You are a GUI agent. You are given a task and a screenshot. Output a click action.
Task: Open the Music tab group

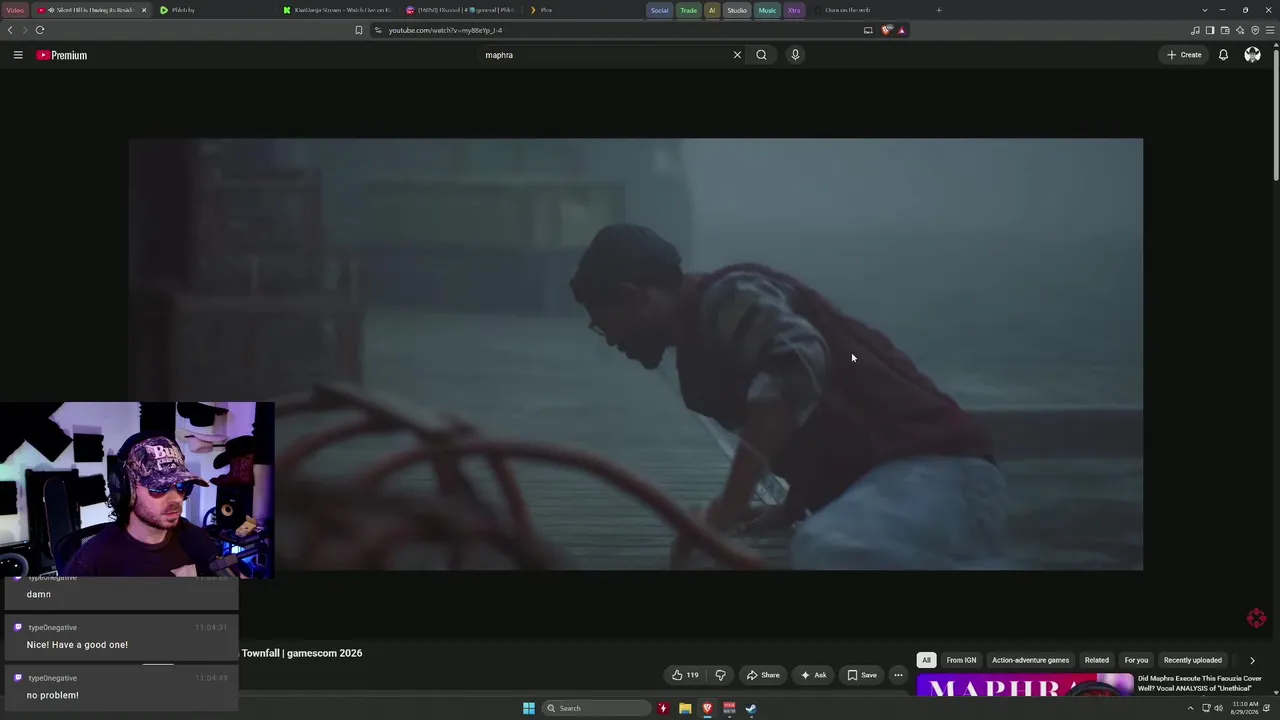tap(767, 10)
